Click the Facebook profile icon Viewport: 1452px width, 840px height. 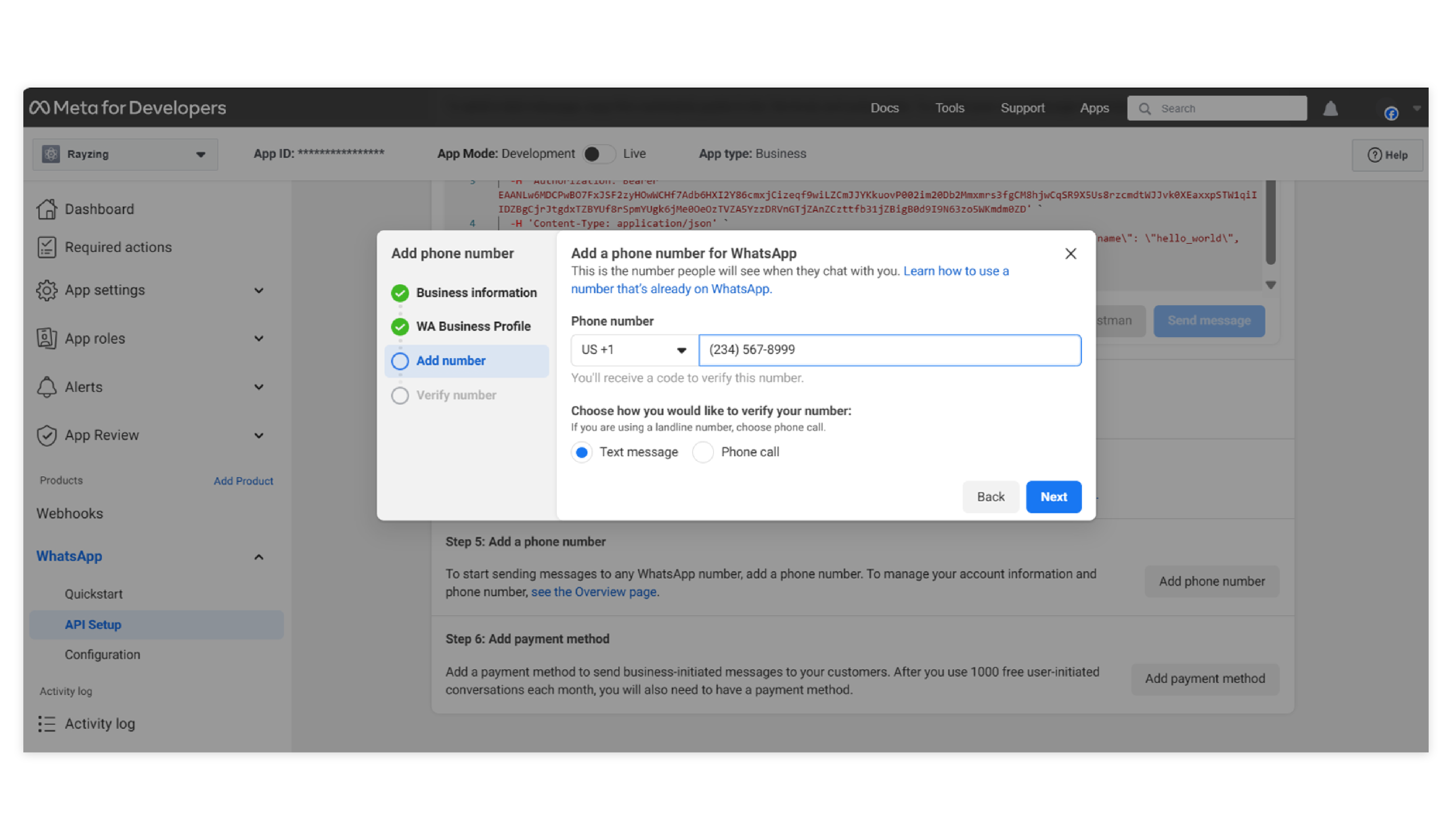coord(1391,113)
